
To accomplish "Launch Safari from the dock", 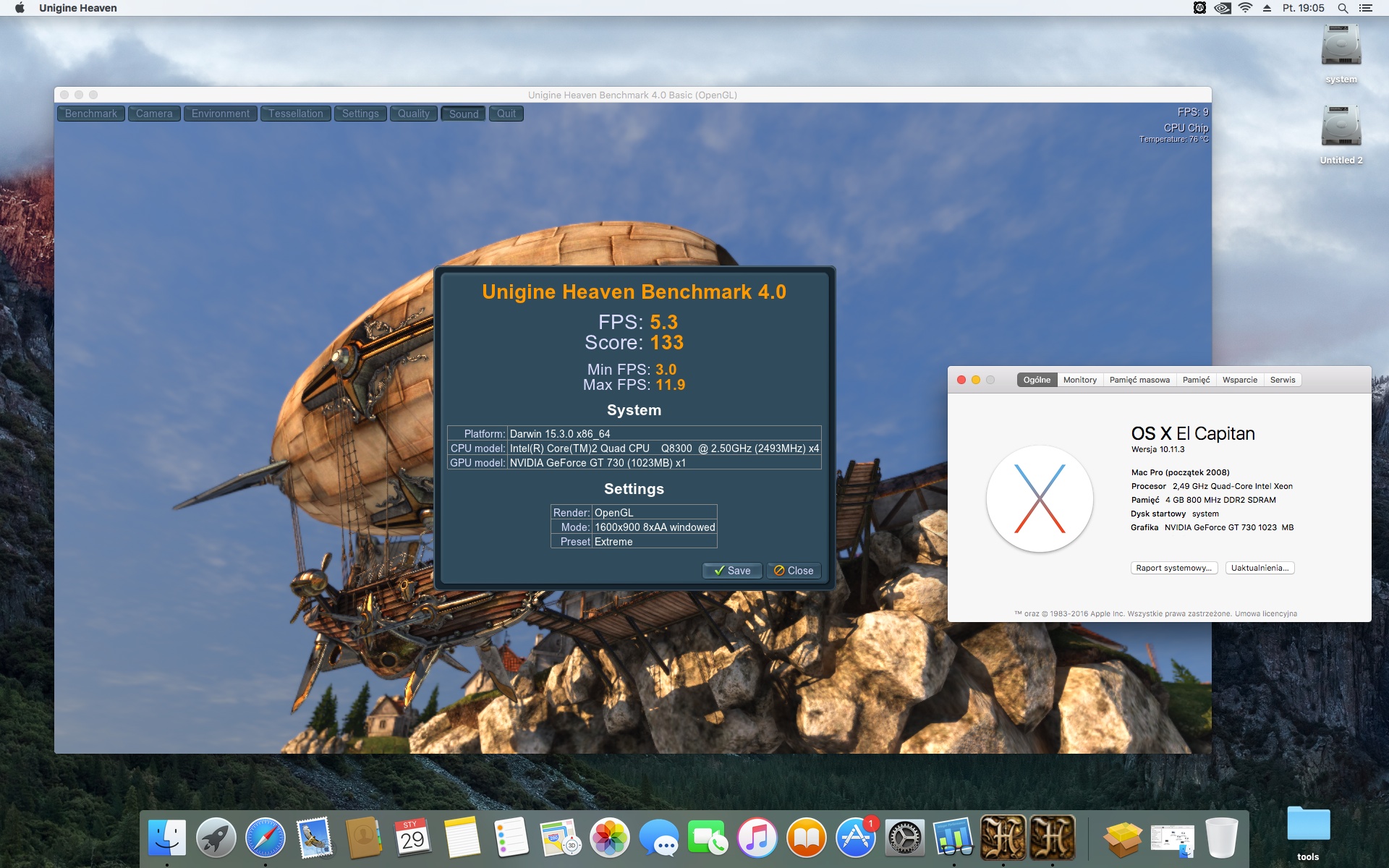I will 265,838.
